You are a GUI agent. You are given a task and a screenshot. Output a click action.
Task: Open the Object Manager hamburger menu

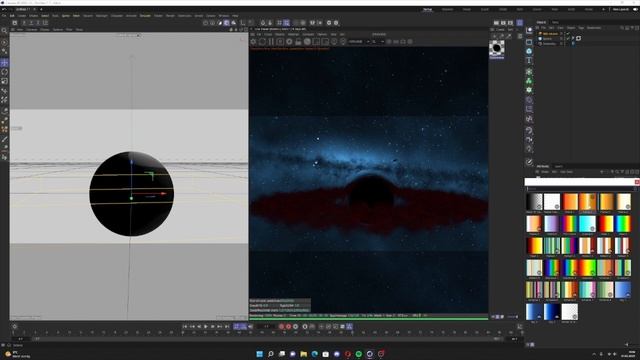pyautogui.click(x=537, y=28)
